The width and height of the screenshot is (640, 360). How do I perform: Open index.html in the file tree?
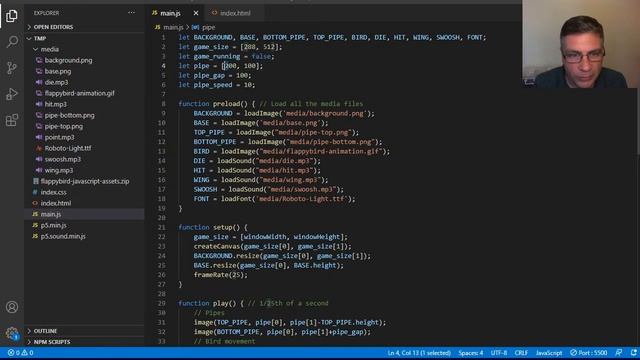56,203
